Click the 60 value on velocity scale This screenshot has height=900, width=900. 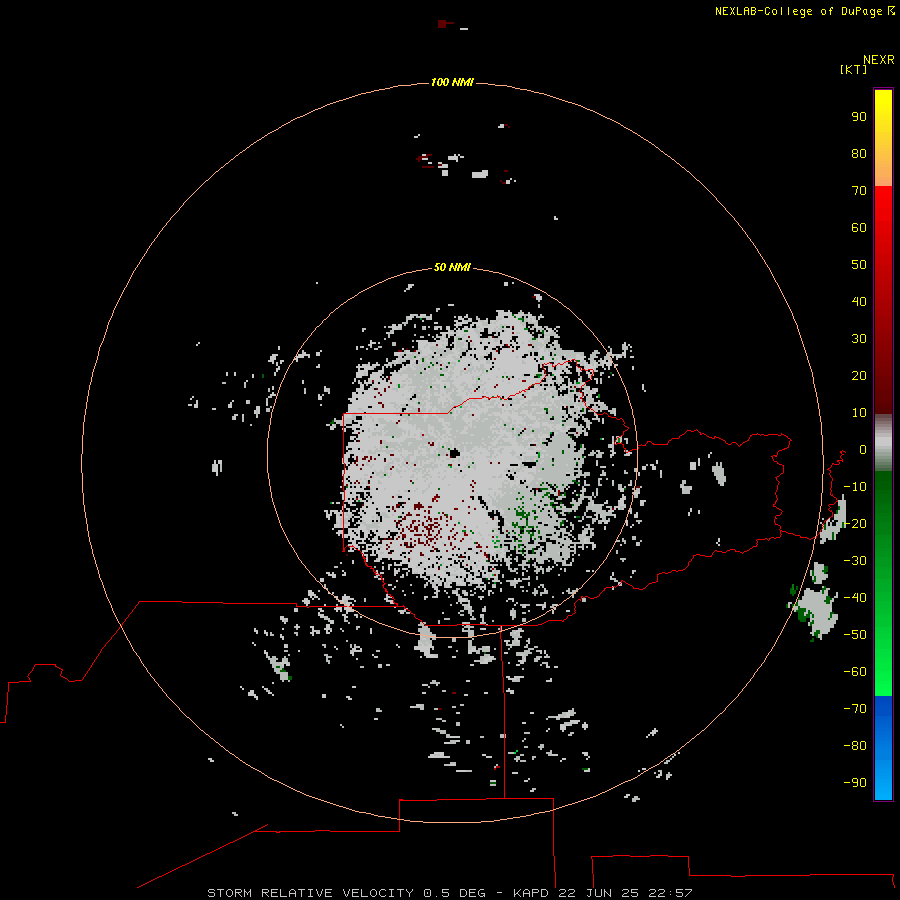[859, 228]
